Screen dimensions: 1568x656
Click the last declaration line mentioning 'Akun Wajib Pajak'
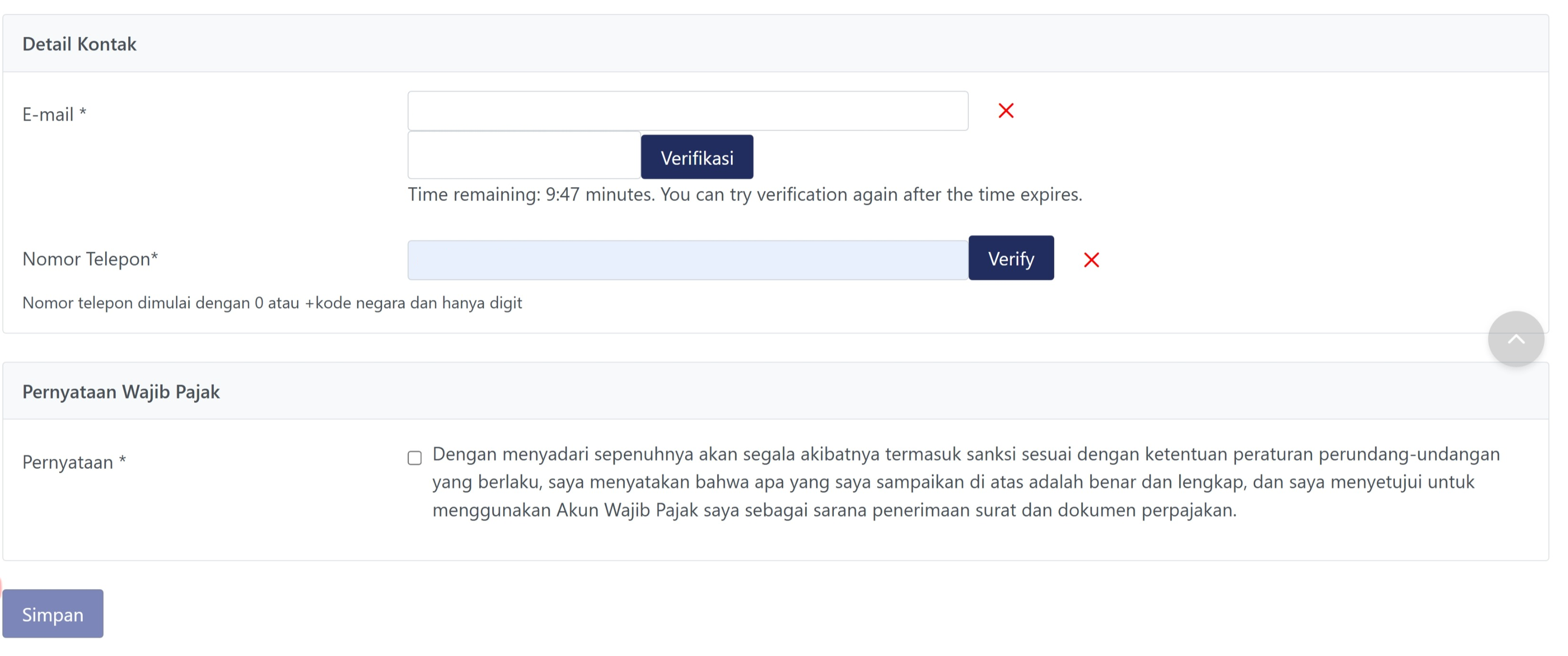click(834, 511)
